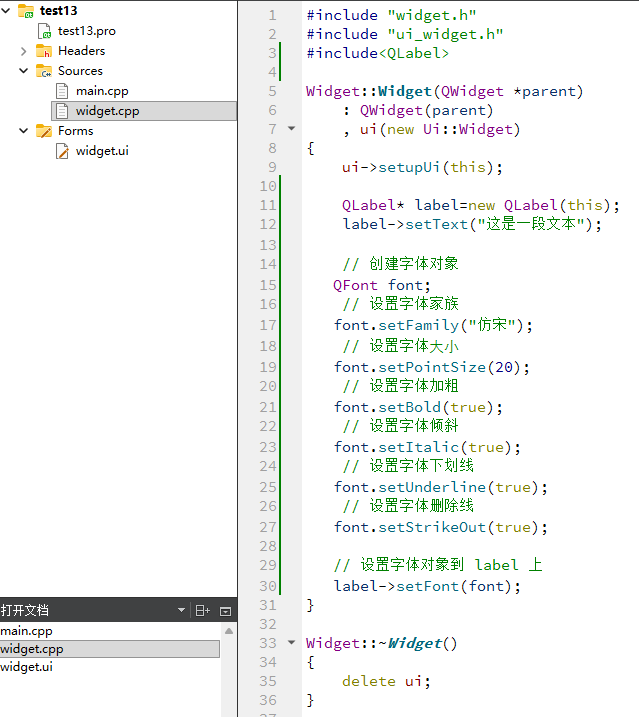Click line number 1 in the gutter
Screen dimensions: 639x717
[x=272, y=15]
